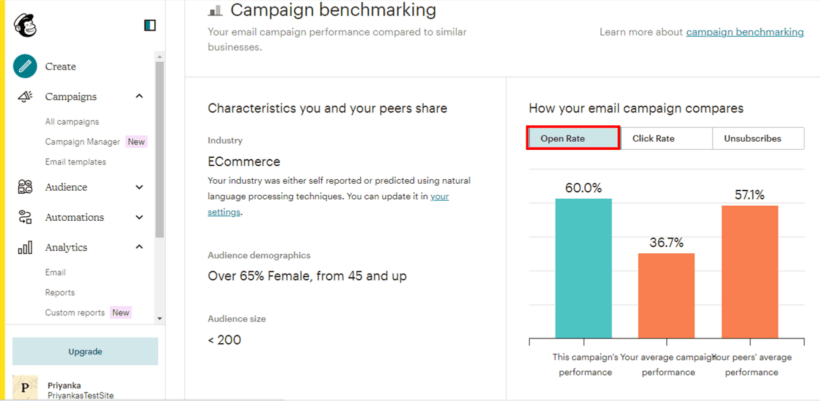Click the New badge beside Custom reports
This screenshot has height=401, width=820.
[121, 313]
